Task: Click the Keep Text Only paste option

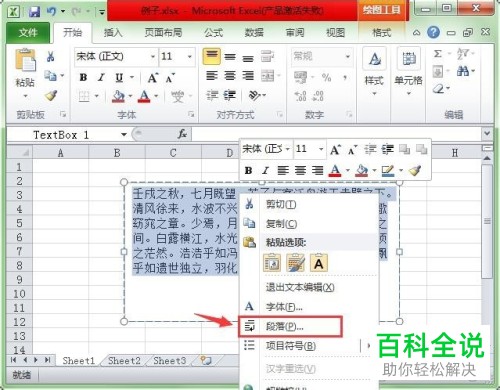Action: click(x=319, y=263)
